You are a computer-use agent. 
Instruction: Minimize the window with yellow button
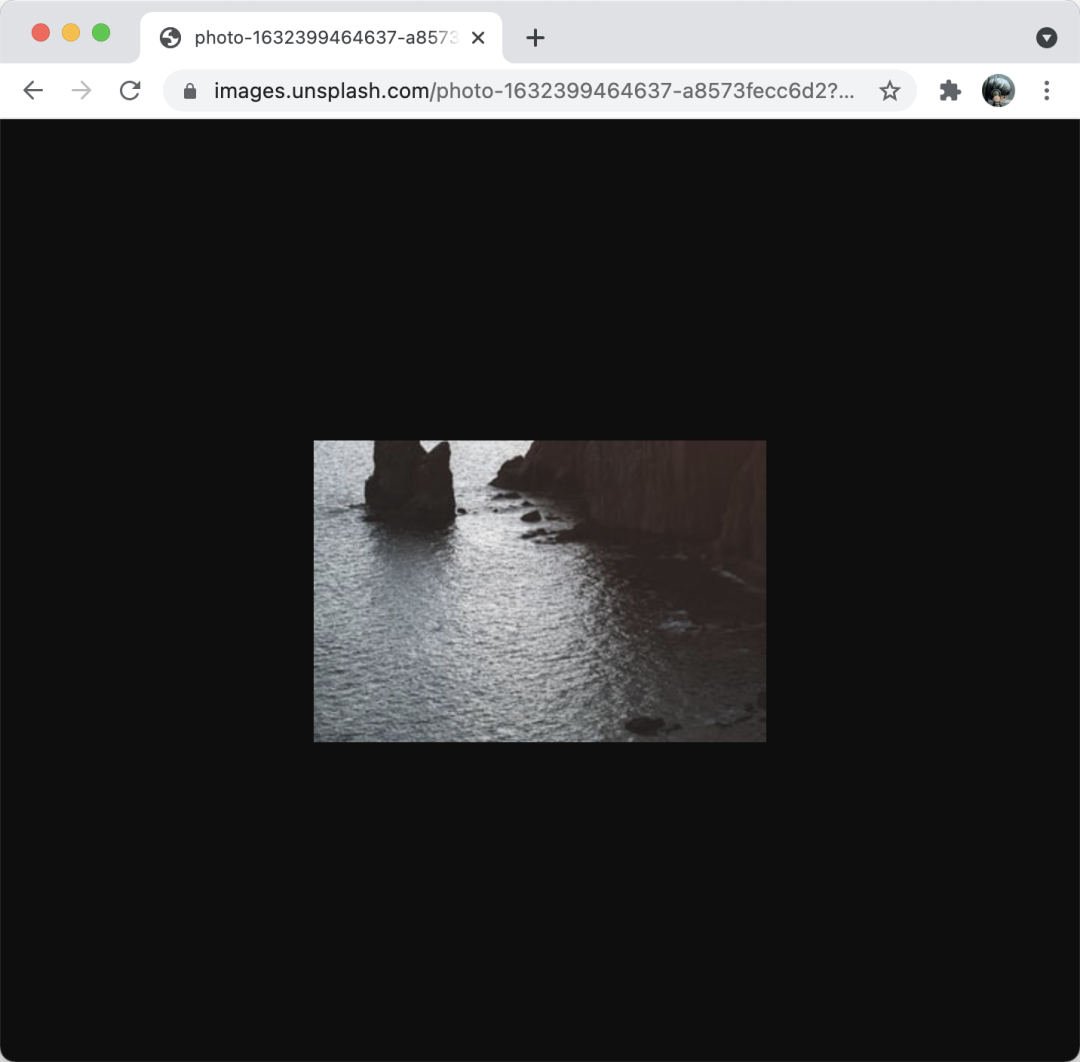coord(71,33)
